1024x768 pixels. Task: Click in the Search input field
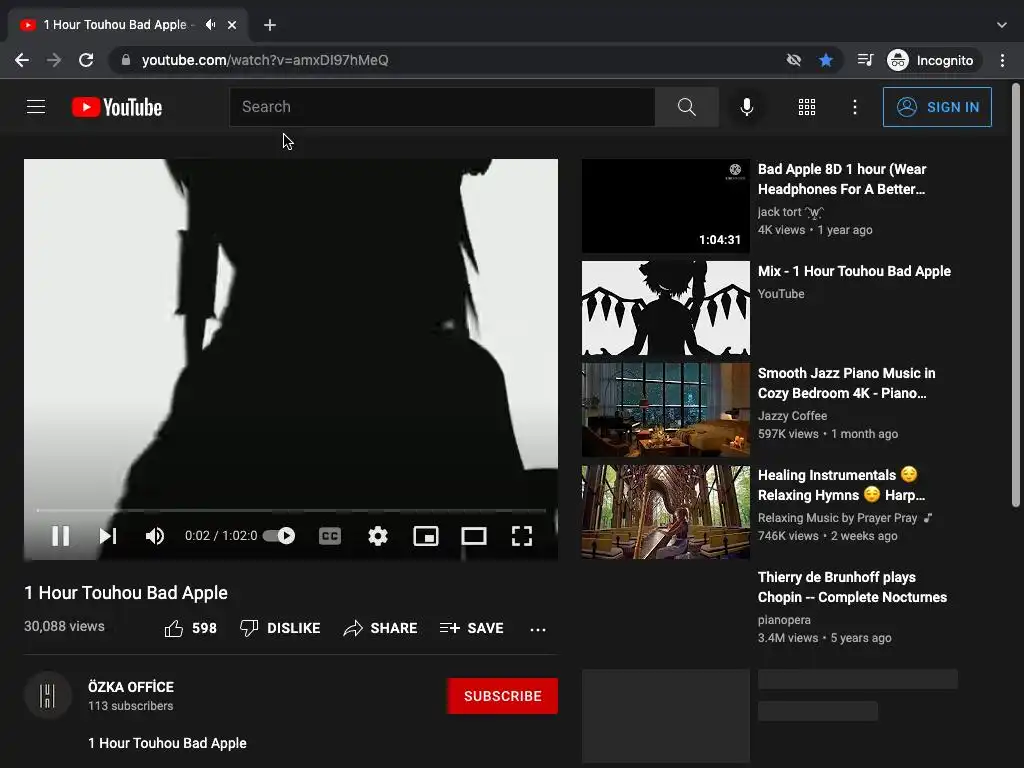pyautogui.click(x=442, y=106)
